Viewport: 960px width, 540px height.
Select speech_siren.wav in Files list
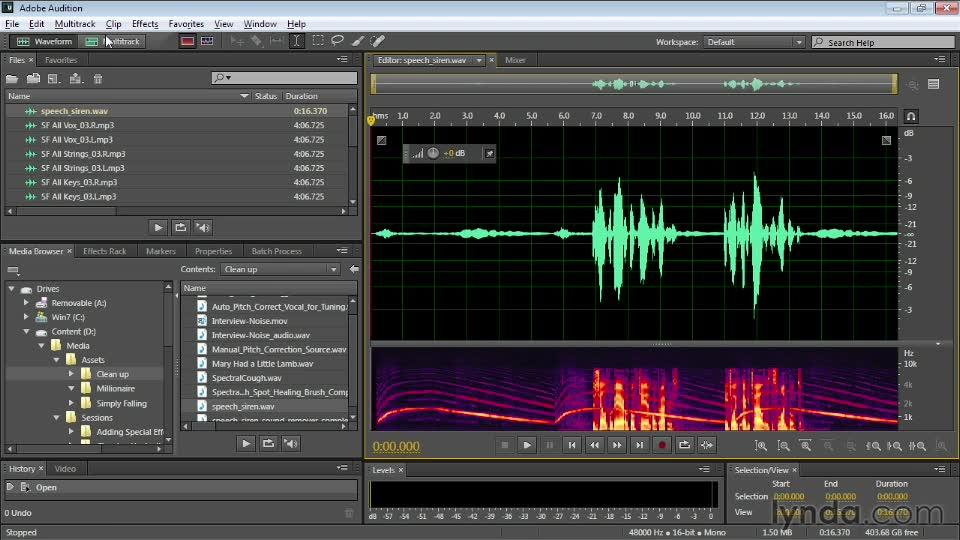pos(176,111)
